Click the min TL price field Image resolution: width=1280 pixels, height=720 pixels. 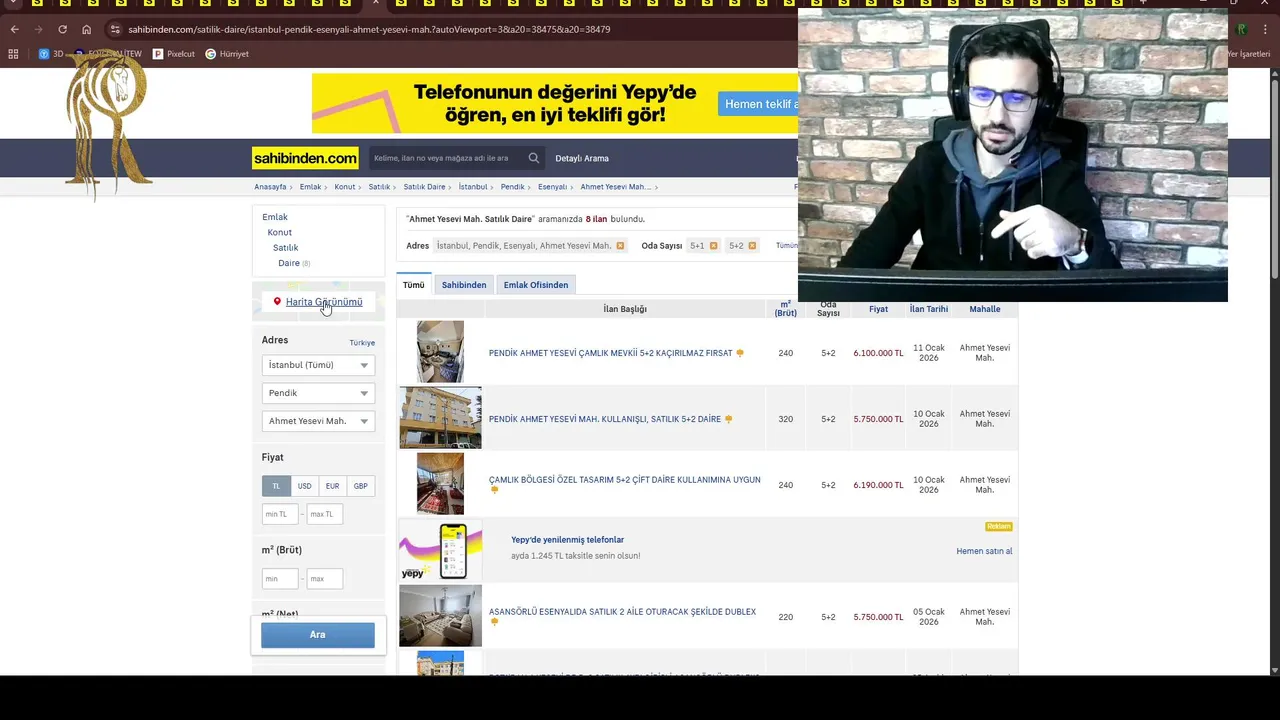pos(280,514)
